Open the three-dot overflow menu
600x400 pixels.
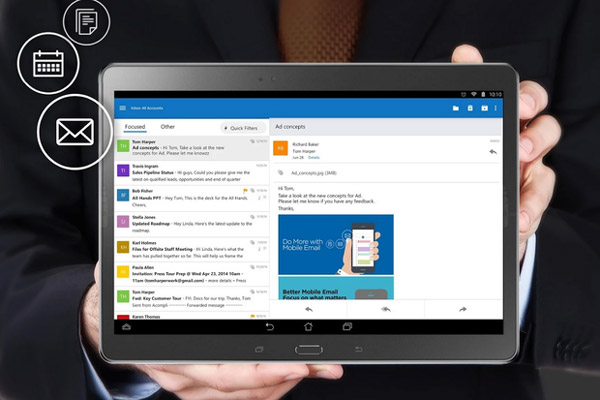coord(496,108)
